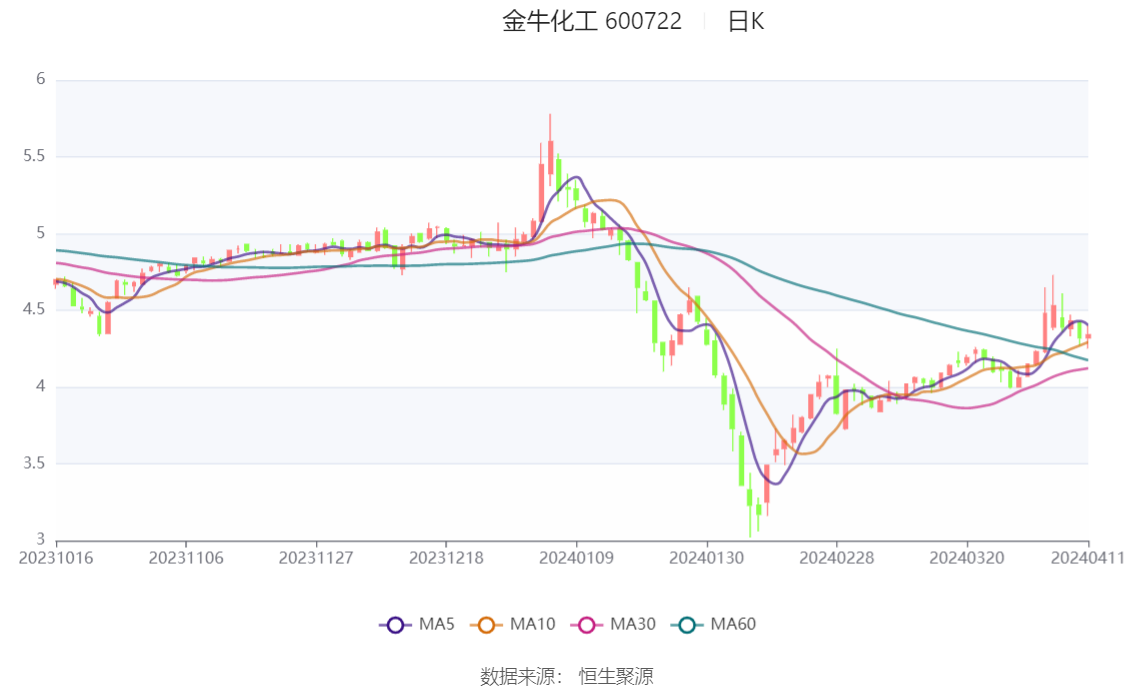Select x-axis date 20231218
The height and width of the screenshot is (689, 1134).
point(446,558)
